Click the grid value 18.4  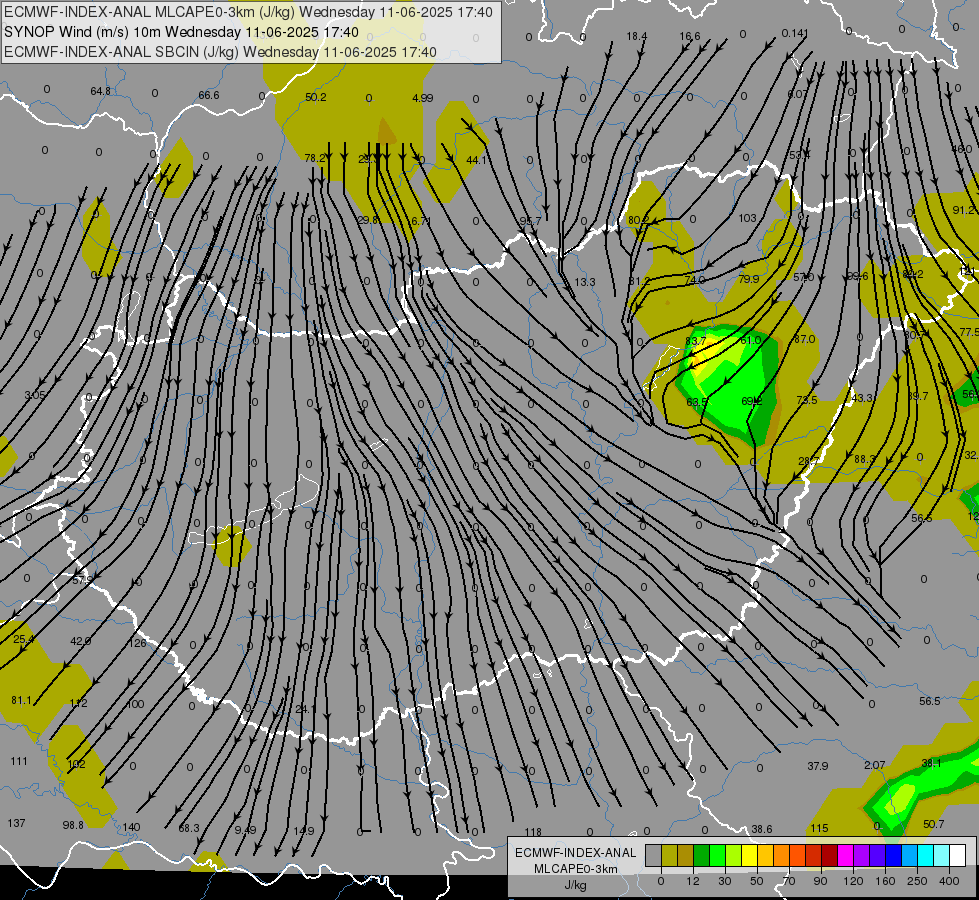[x=637, y=36]
